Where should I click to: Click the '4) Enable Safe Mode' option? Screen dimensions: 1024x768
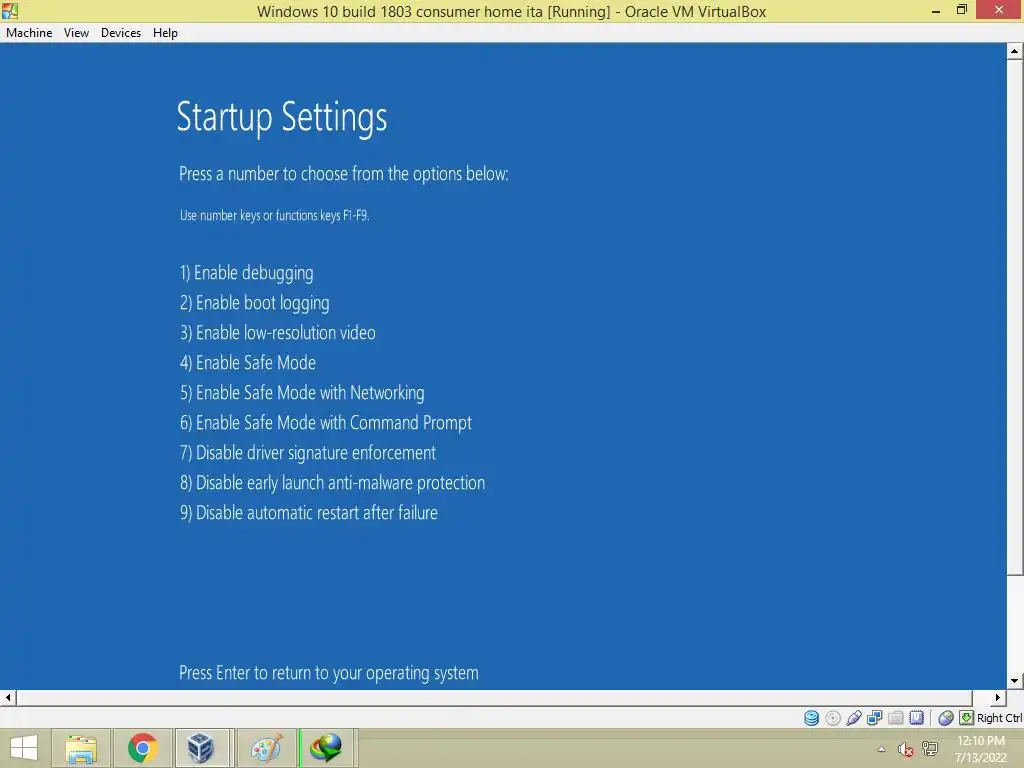click(x=248, y=362)
